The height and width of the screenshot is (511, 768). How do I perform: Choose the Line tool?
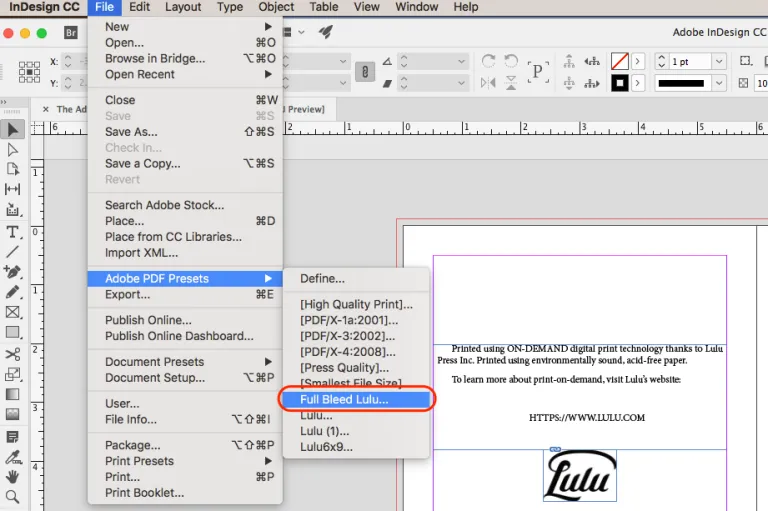point(13,252)
